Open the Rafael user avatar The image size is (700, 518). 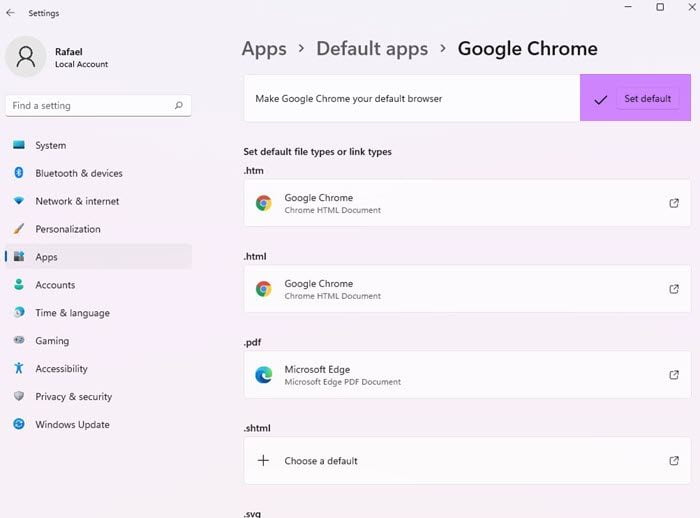(x=25, y=57)
